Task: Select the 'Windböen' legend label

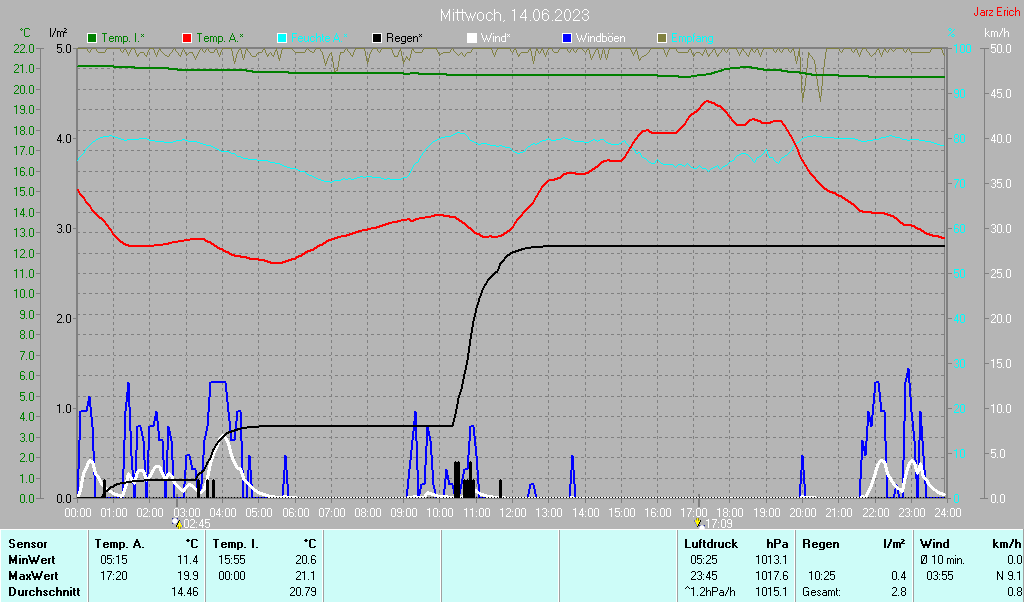Action: tap(600, 39)
